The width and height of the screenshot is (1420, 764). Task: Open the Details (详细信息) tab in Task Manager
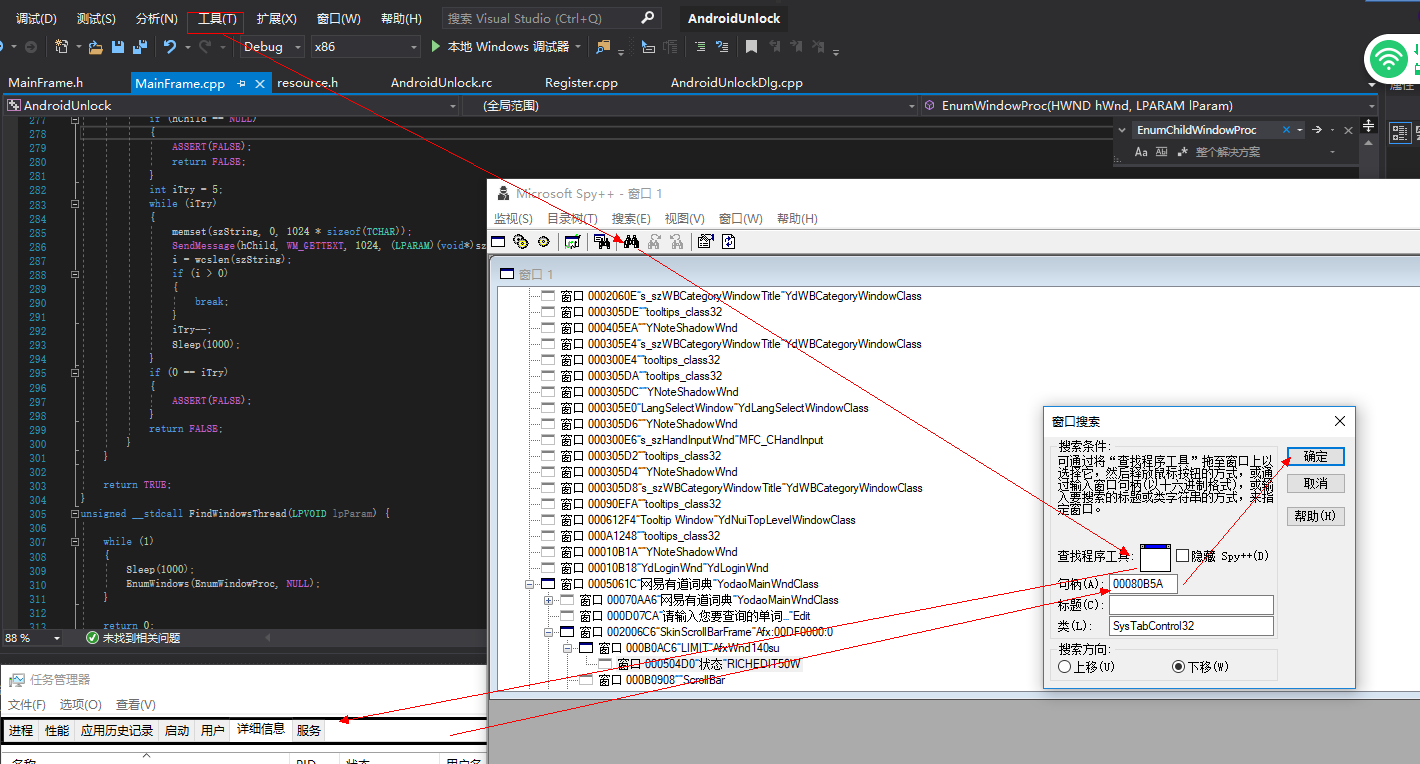(x=261, y=730)
